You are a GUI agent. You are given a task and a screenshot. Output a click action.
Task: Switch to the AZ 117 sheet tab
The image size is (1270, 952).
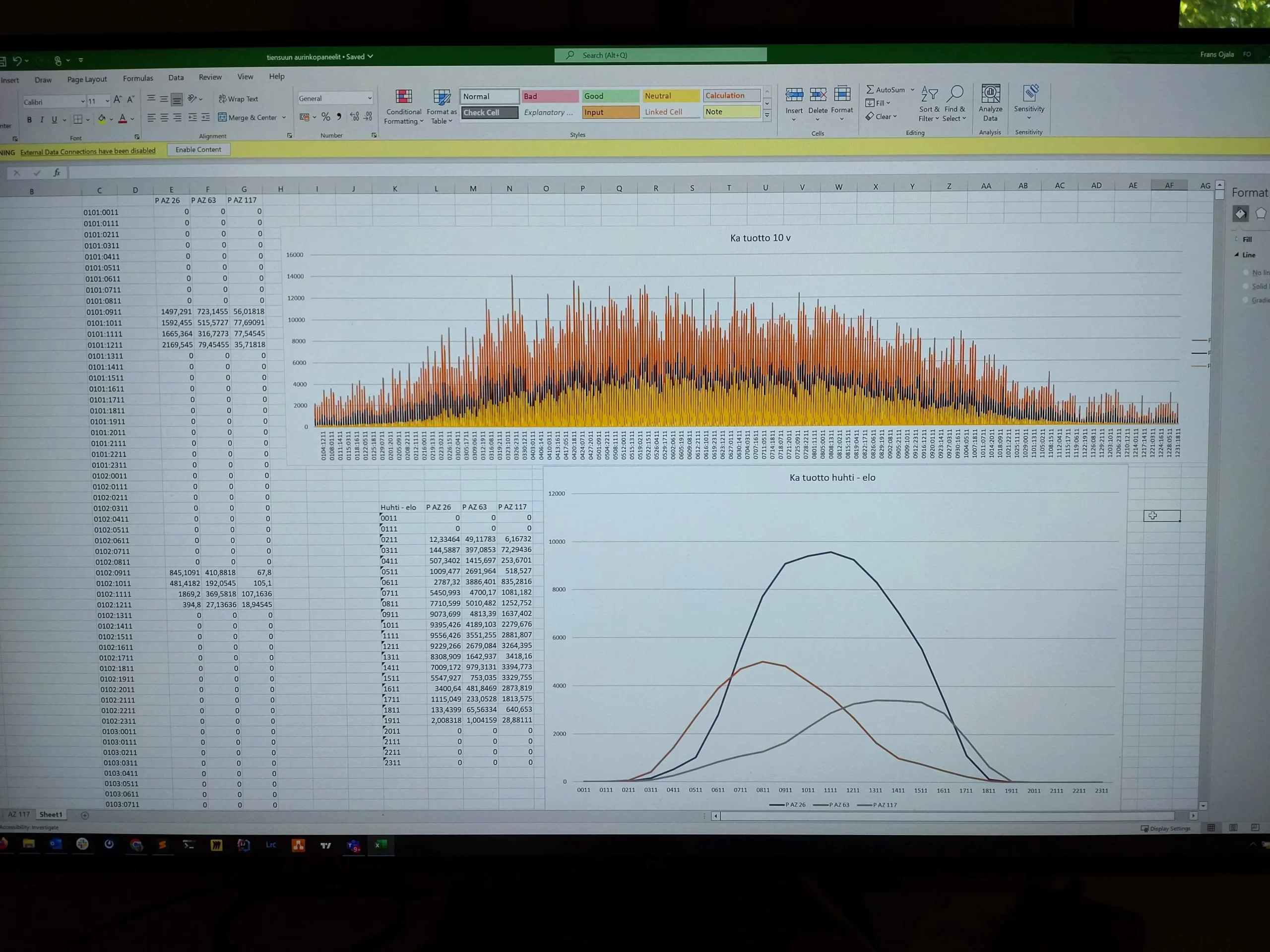[x=18, y=814]
